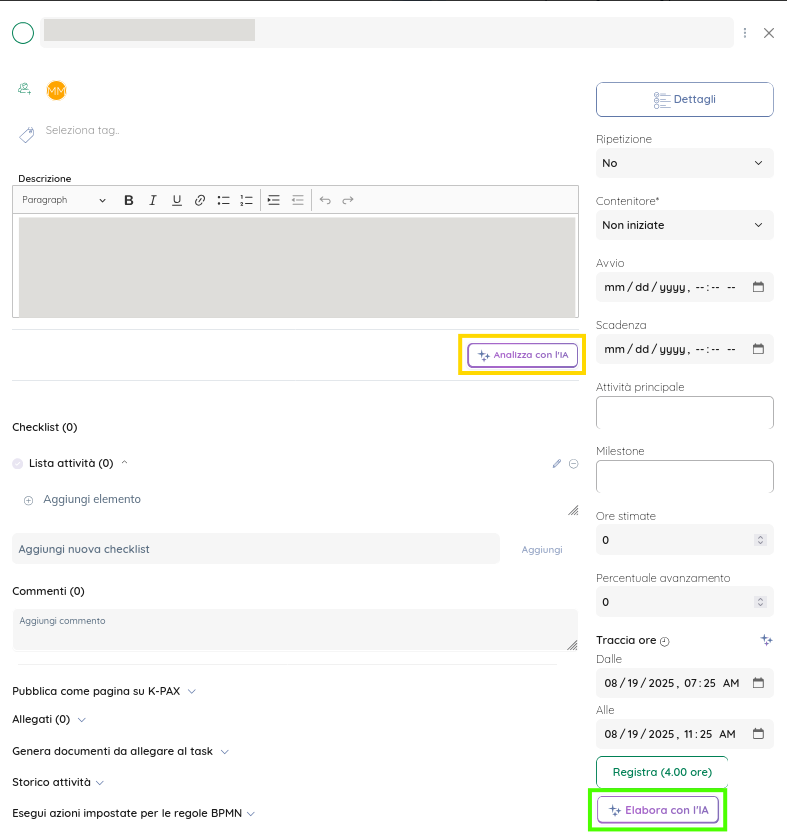Undo last edit in description

[x=325, y=200]
